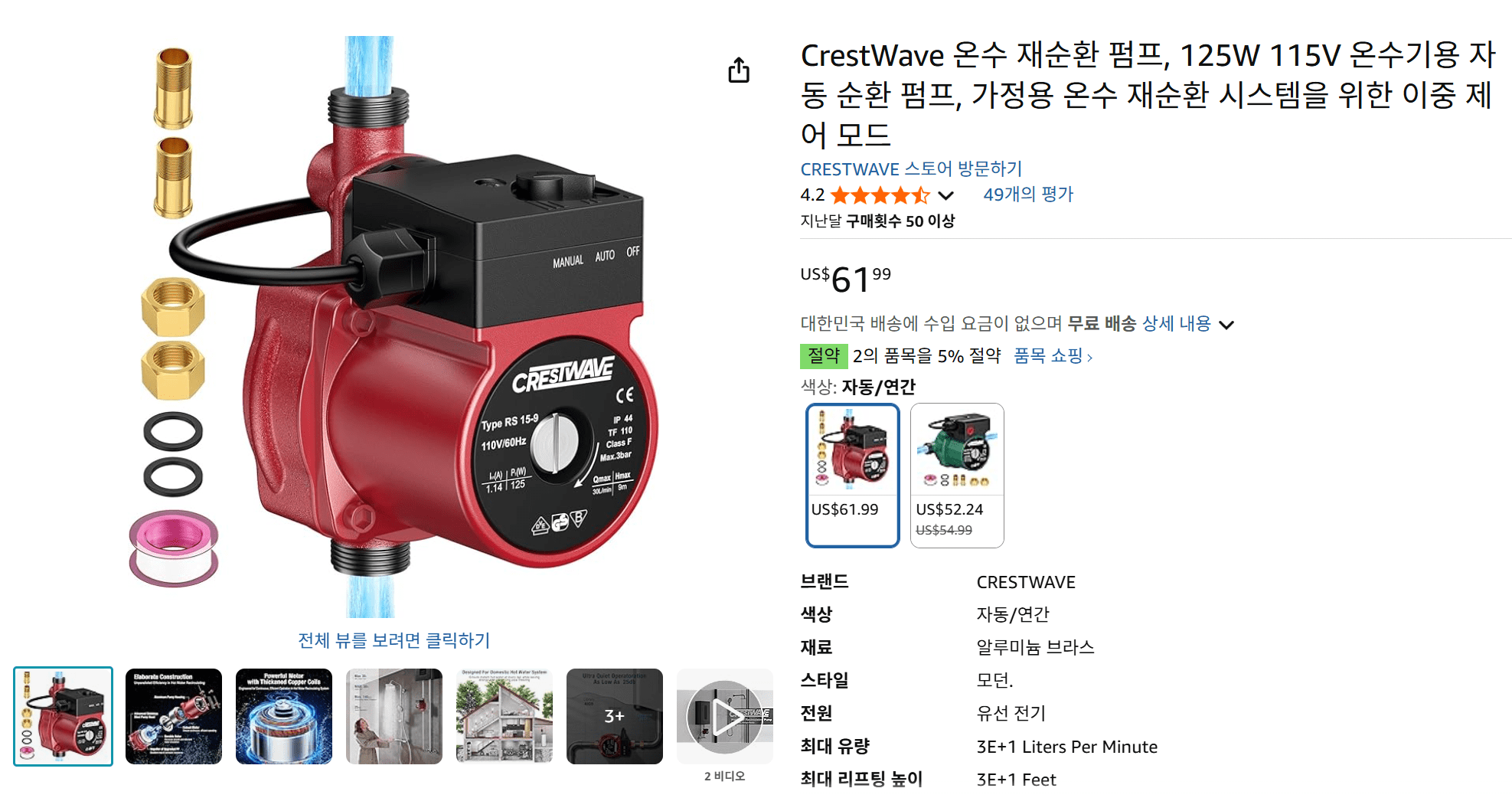Click 전체 뷰를 보려면 클릭하기 link

click(394, 640)
